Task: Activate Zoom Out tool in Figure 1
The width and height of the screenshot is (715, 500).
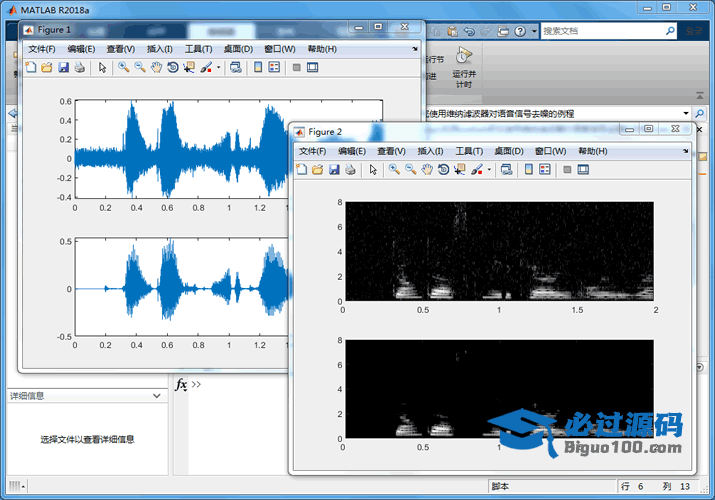Action: click(x=140, y=67)
